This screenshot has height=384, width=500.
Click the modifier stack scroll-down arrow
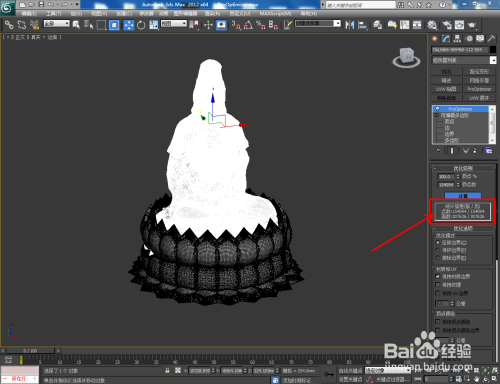492,141
